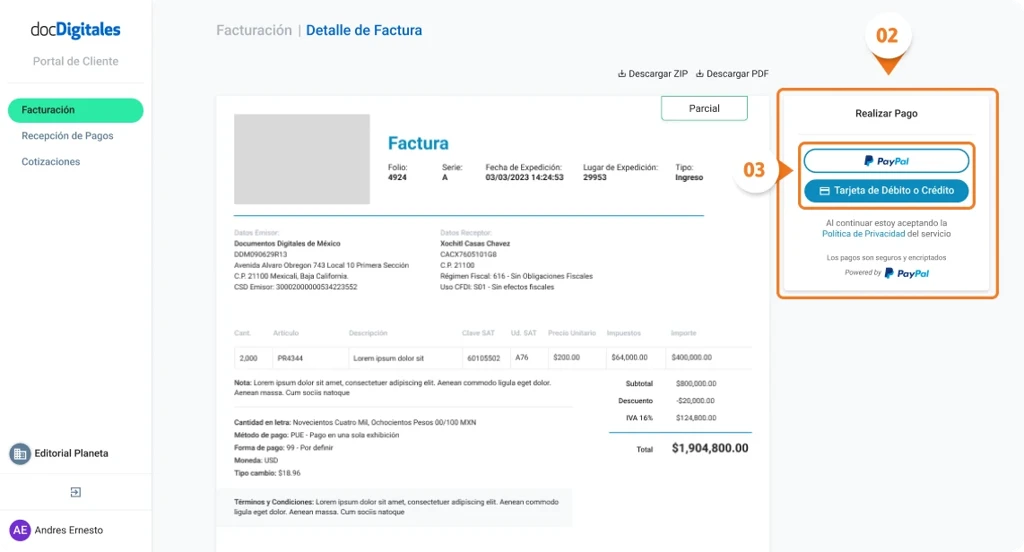Click the Realizar Pago heading
The width and height of the screenshot is (1024, 552).
tap(886, 114)
